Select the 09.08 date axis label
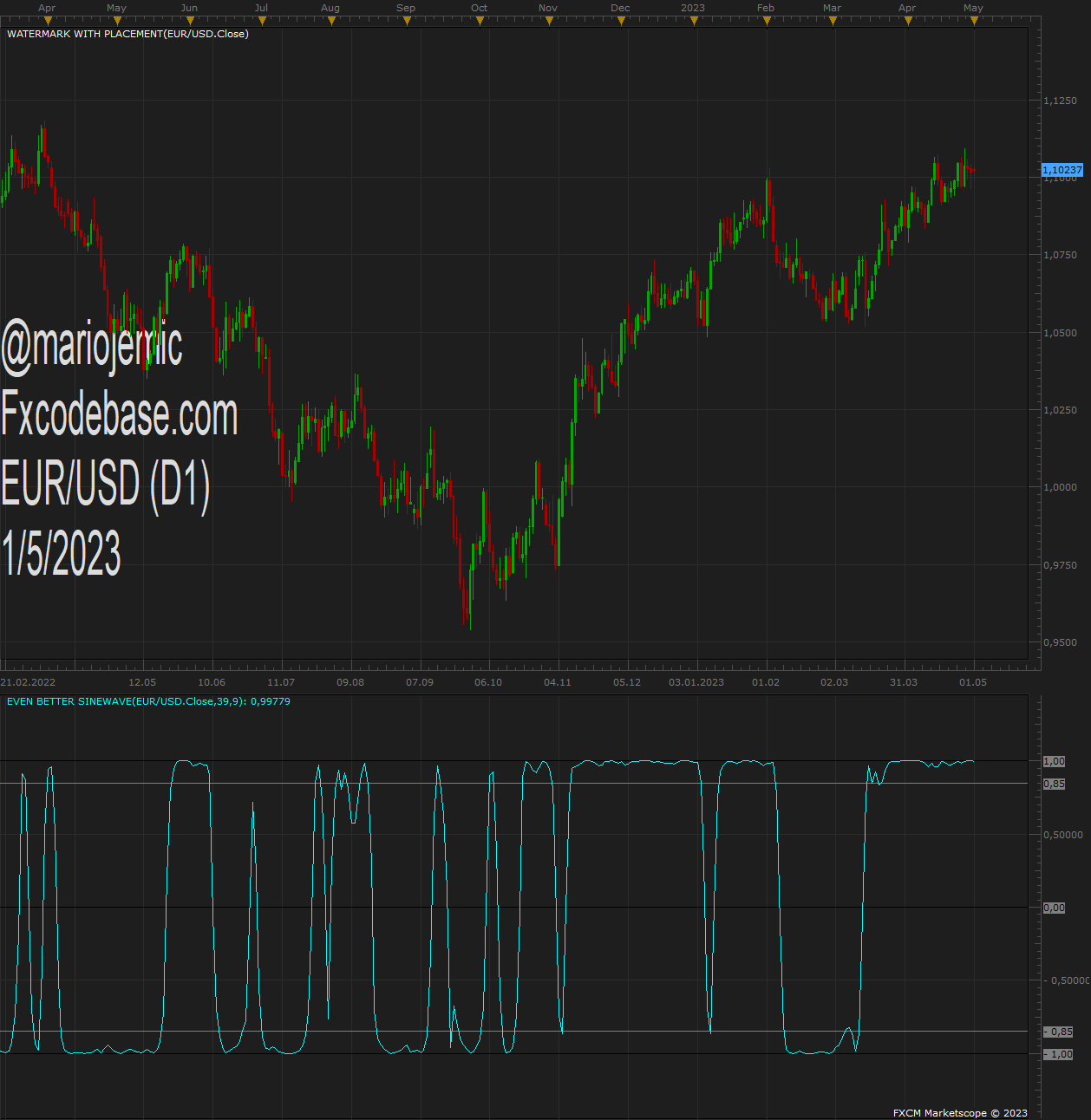 coord(350,682)
